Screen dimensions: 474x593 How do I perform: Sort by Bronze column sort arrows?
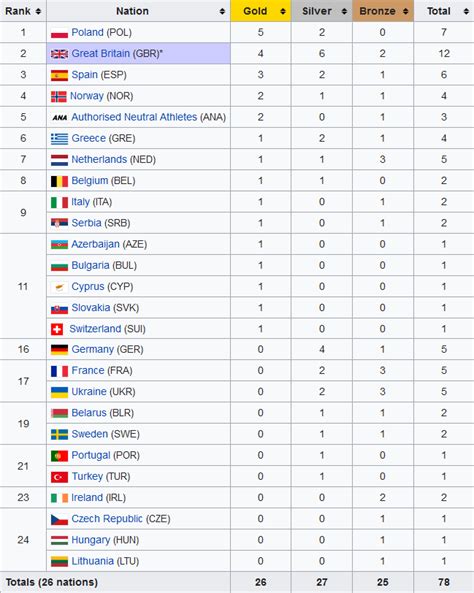406,12
